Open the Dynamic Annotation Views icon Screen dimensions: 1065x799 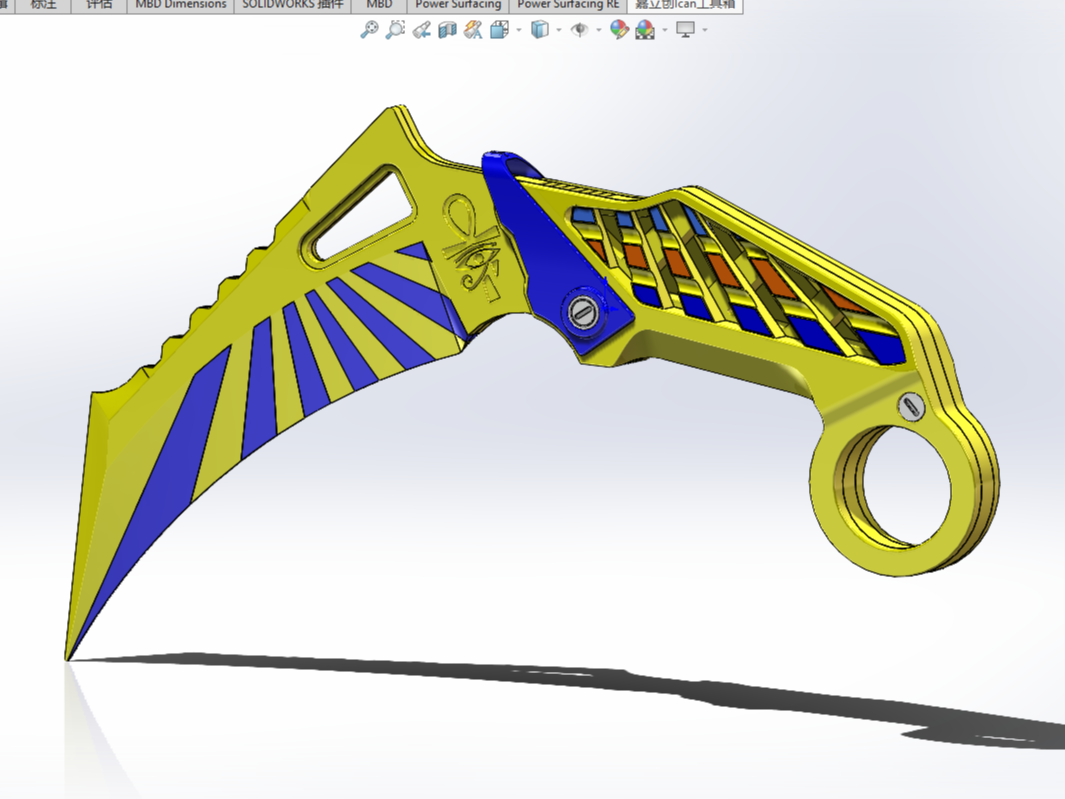coord(473,30)
